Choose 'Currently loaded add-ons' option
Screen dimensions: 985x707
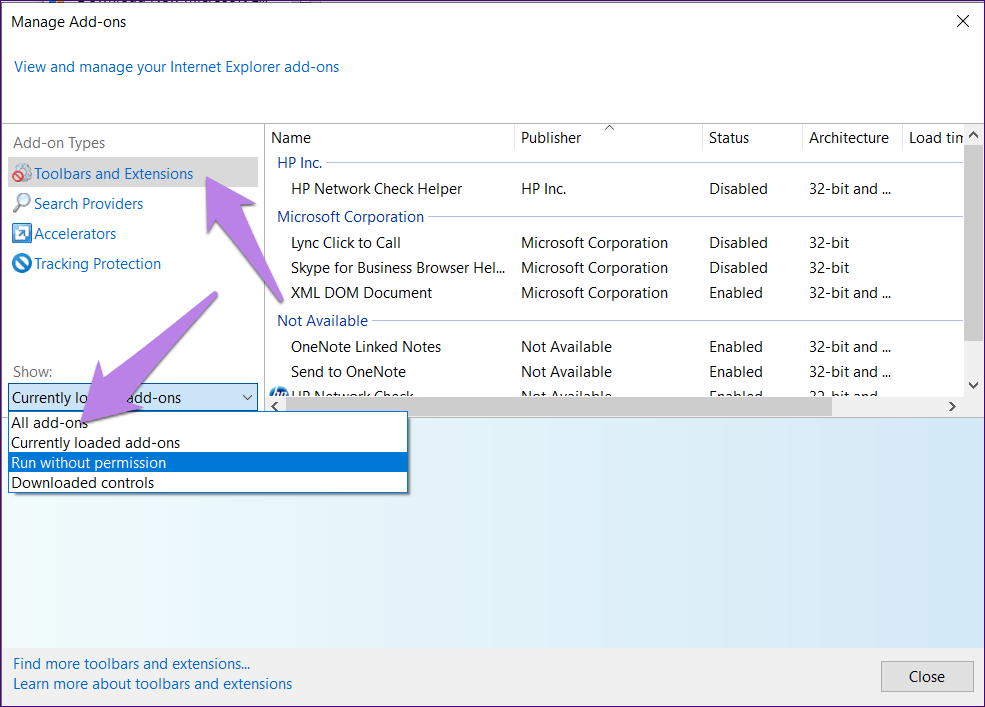coord(96,443)
